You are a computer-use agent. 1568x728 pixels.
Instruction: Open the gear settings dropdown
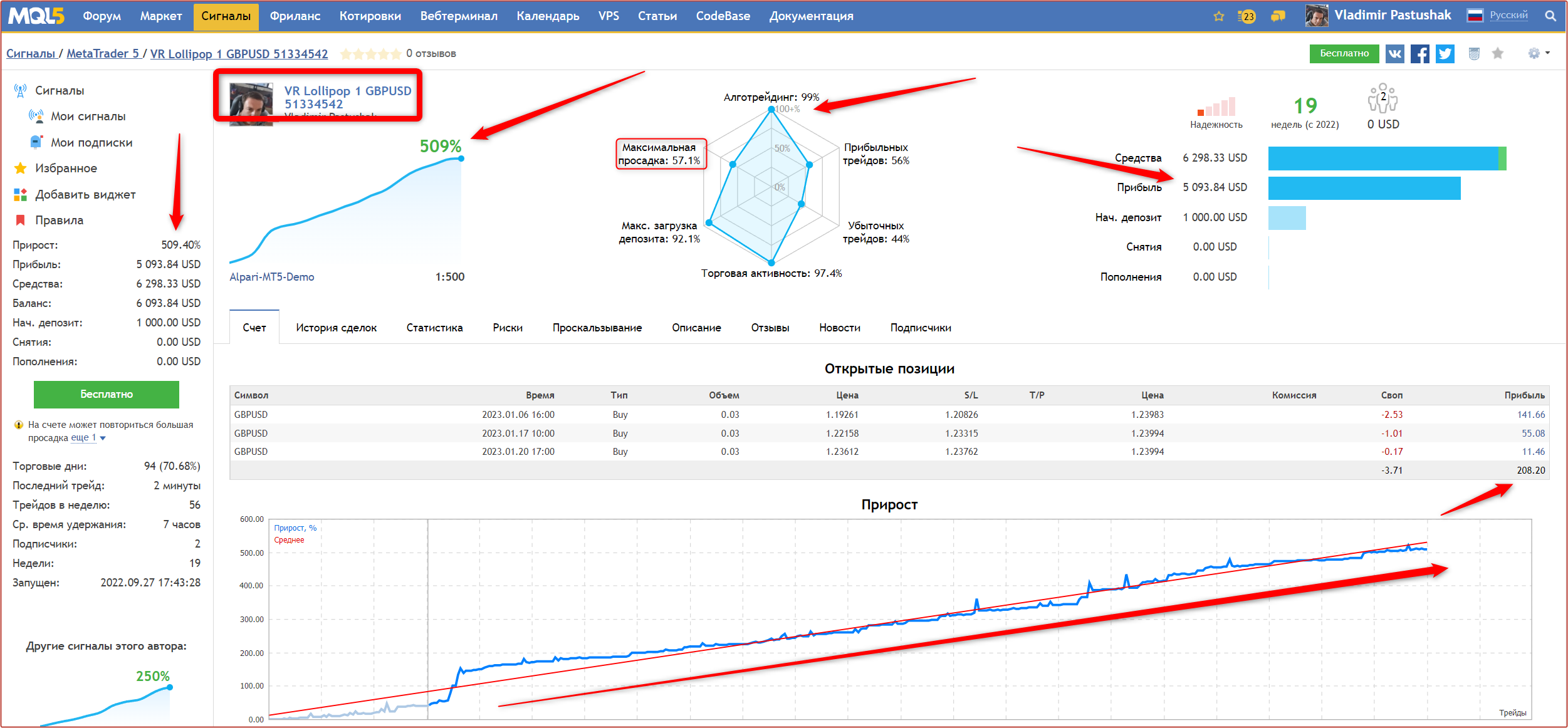tap(1539, 53)
